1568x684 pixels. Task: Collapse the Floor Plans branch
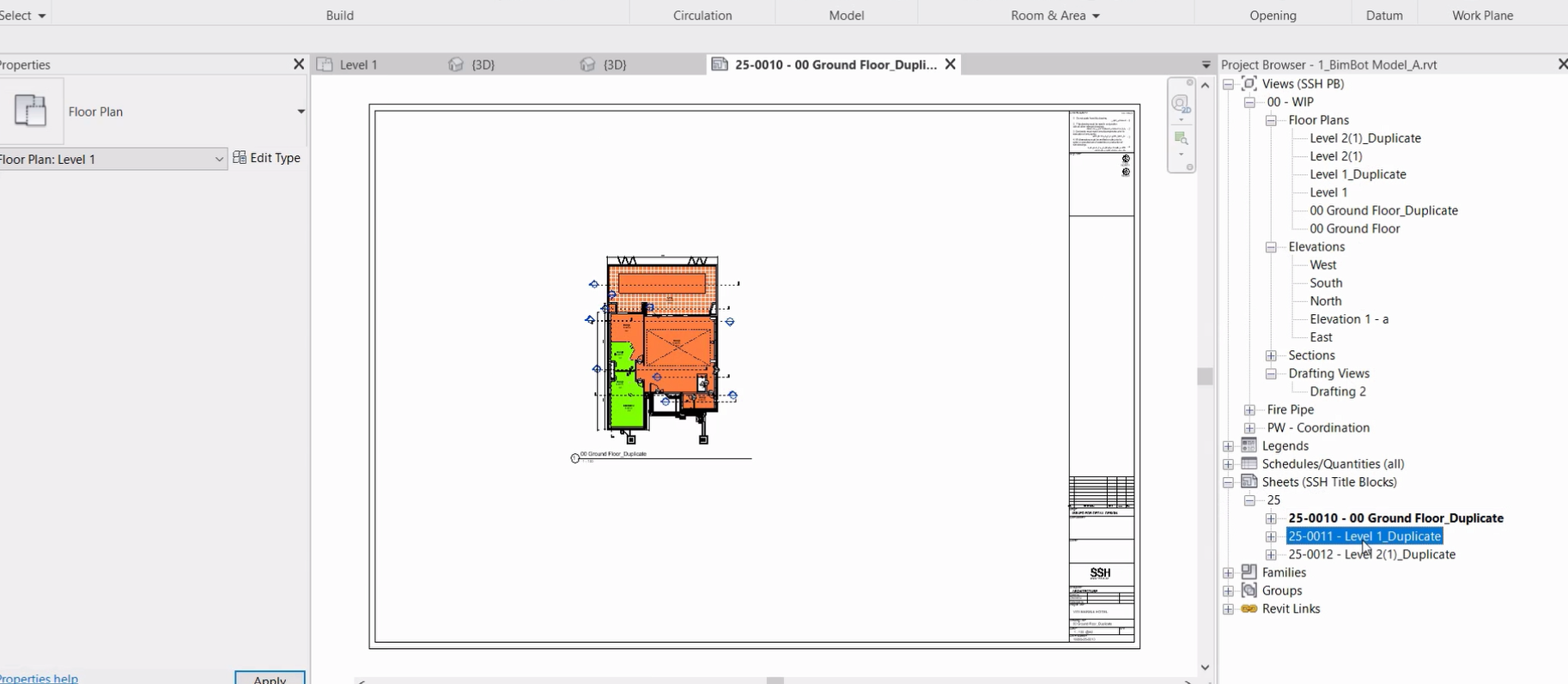(x=1272, y=120)
